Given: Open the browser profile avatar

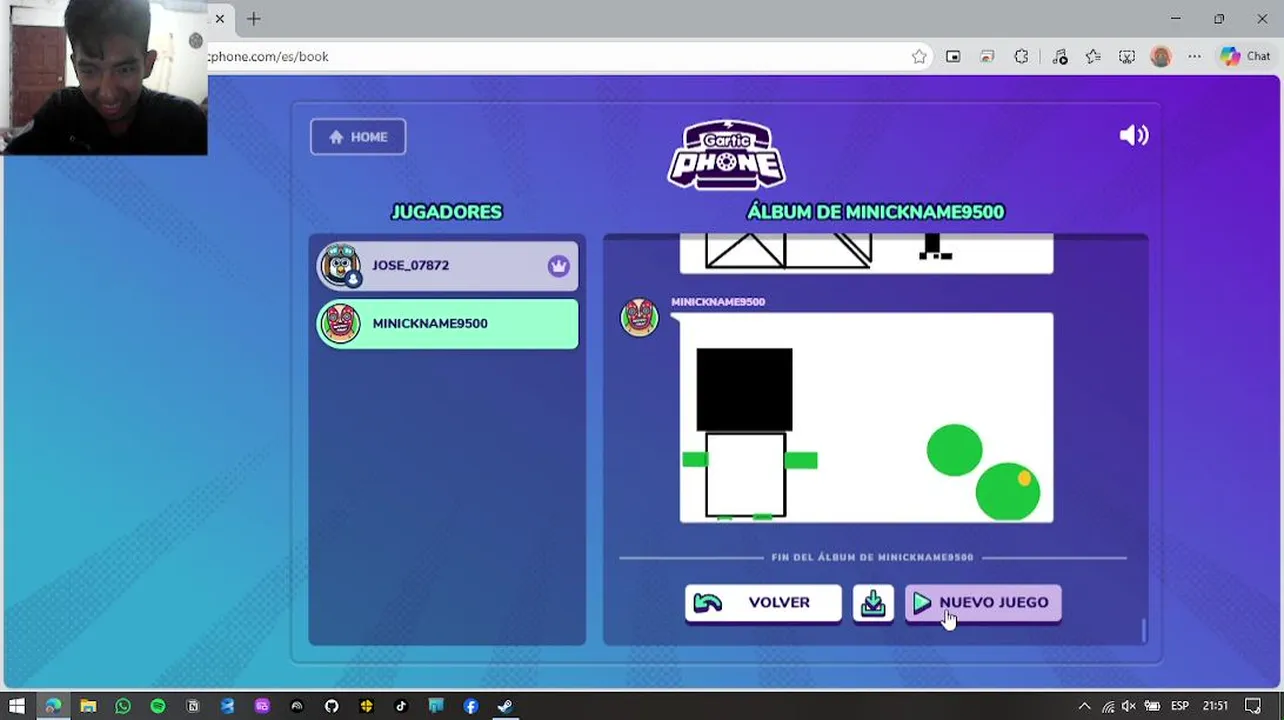Looking at the screenshot, I should 1161,57.
